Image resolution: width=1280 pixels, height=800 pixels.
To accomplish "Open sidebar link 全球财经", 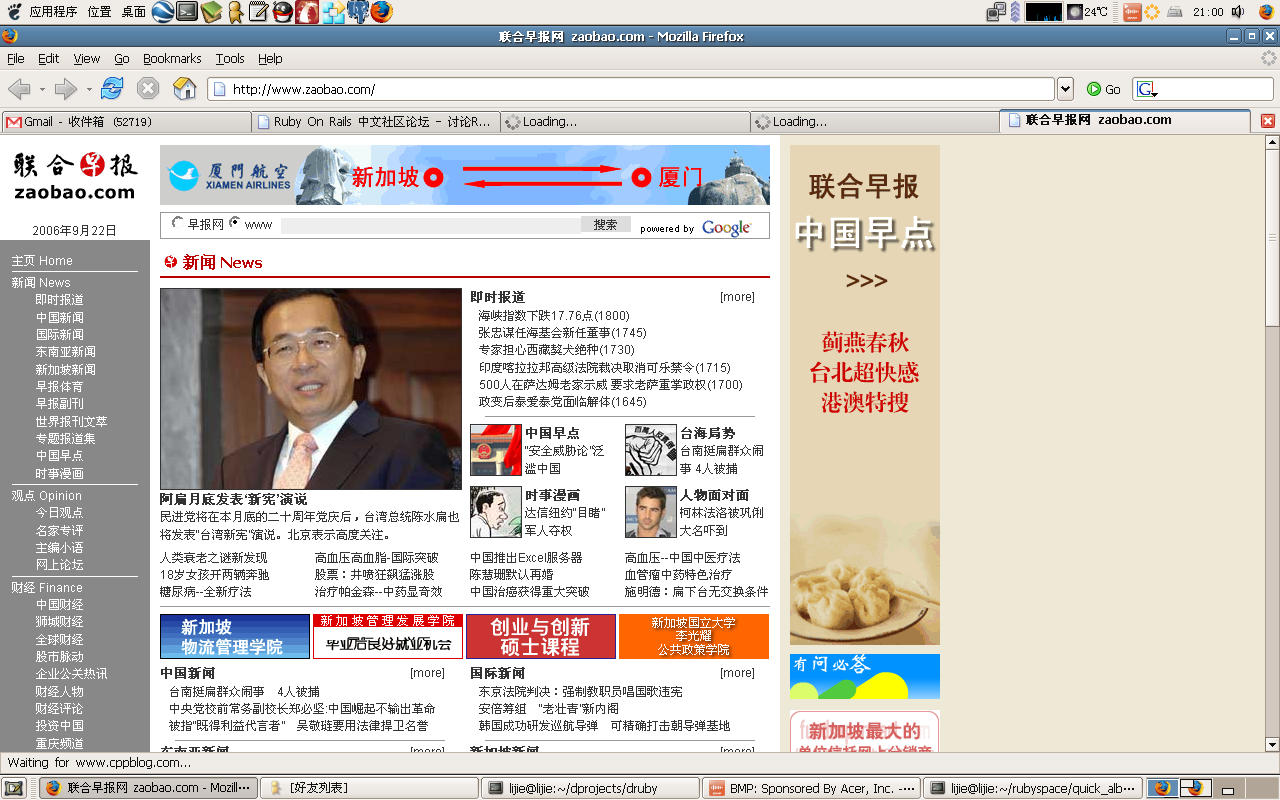I will pos(60,639).
